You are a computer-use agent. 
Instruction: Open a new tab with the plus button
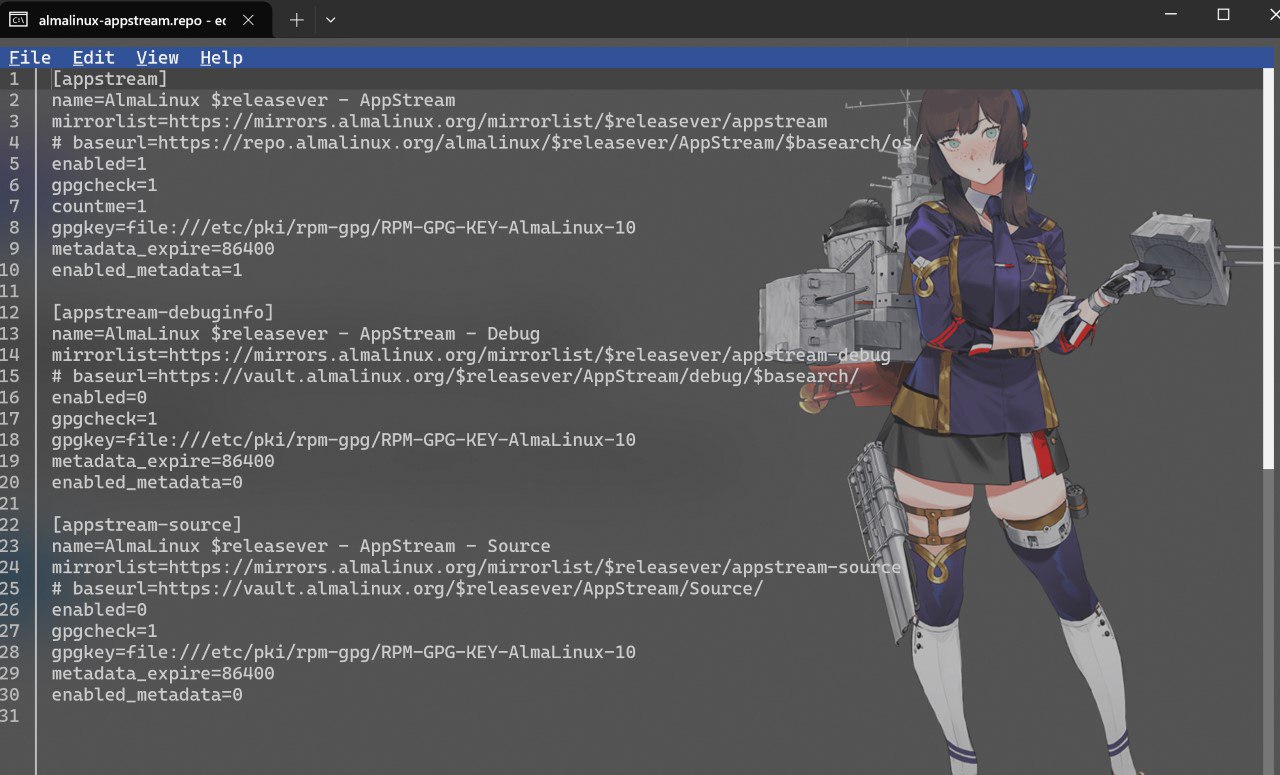coord(296,20)
